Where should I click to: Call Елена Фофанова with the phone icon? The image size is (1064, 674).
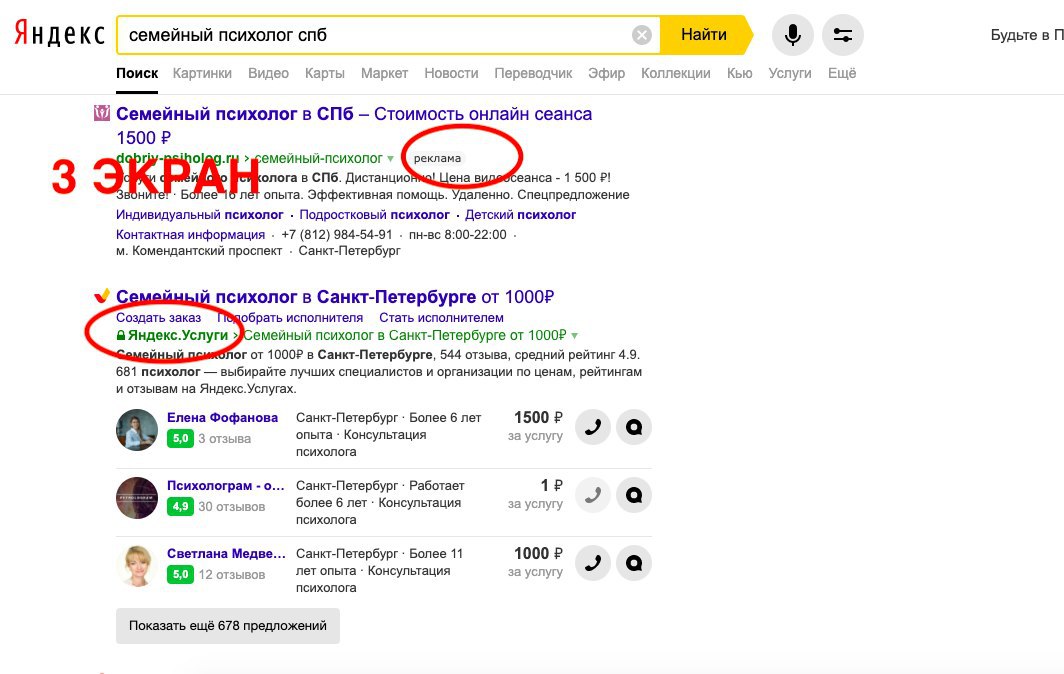click(592, 427)
